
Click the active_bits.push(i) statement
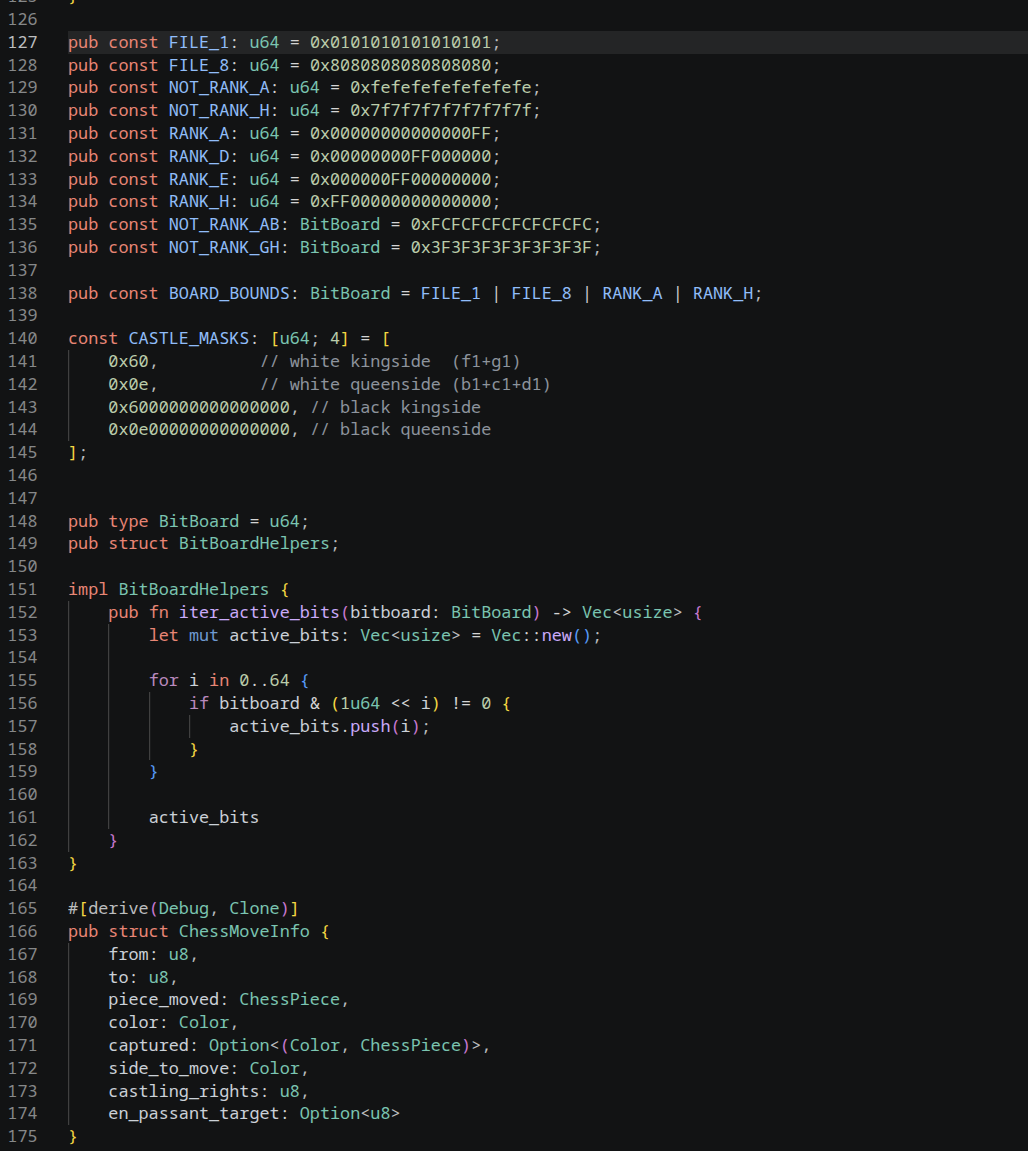point(329,726)
